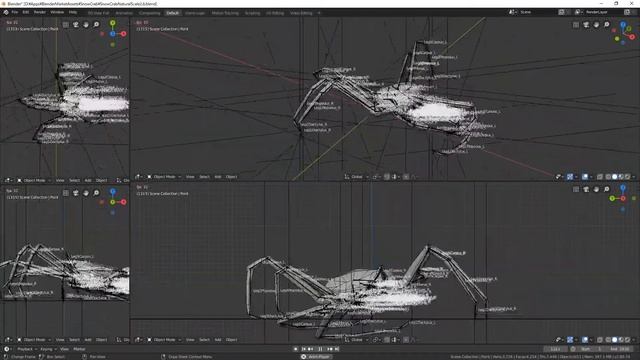Open the timeline Playback menu
The width and height of the screenshot is (640, 360).
[25, 349]
